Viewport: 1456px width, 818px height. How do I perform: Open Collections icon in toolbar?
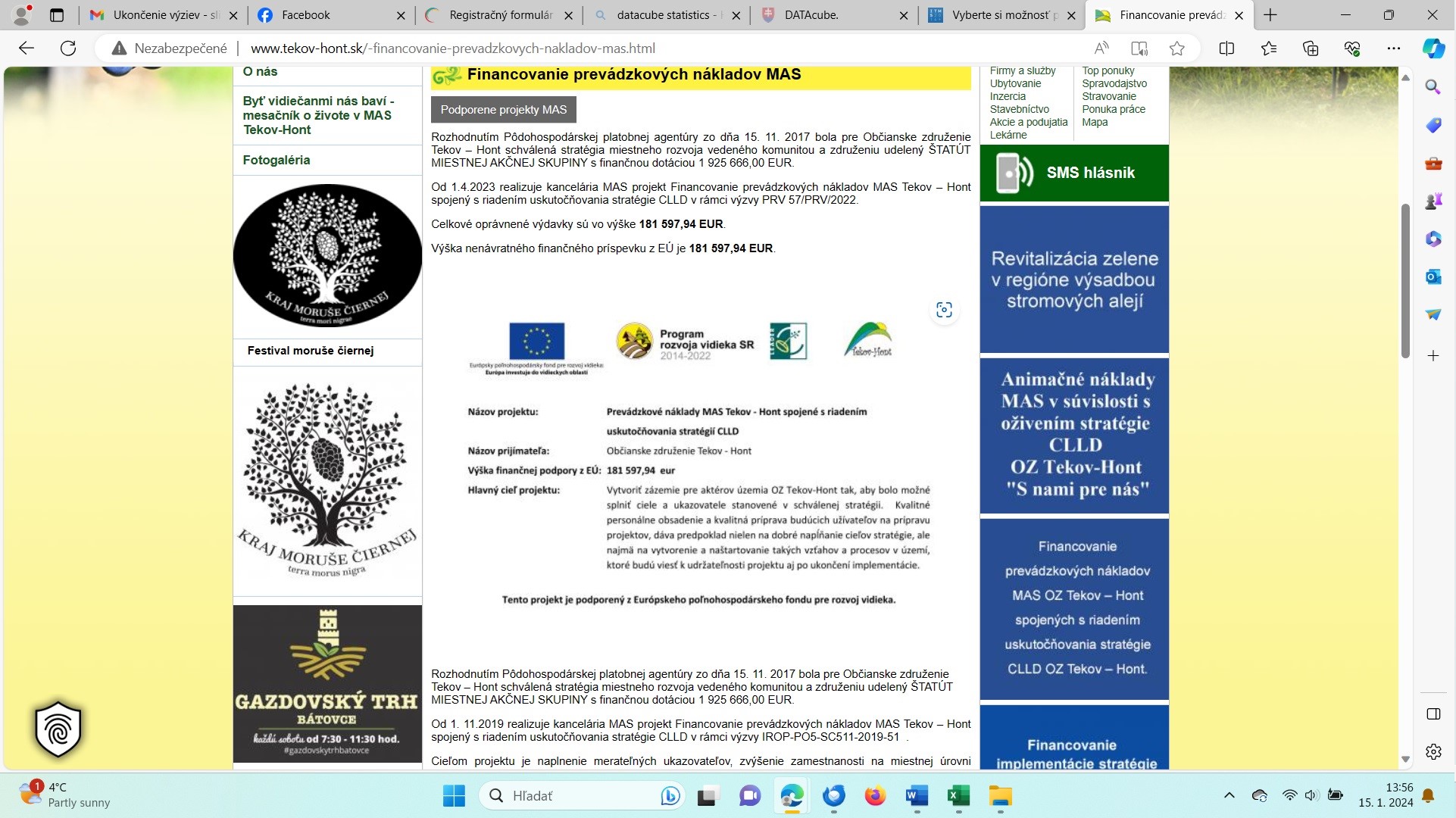[x=1311, y=48]
